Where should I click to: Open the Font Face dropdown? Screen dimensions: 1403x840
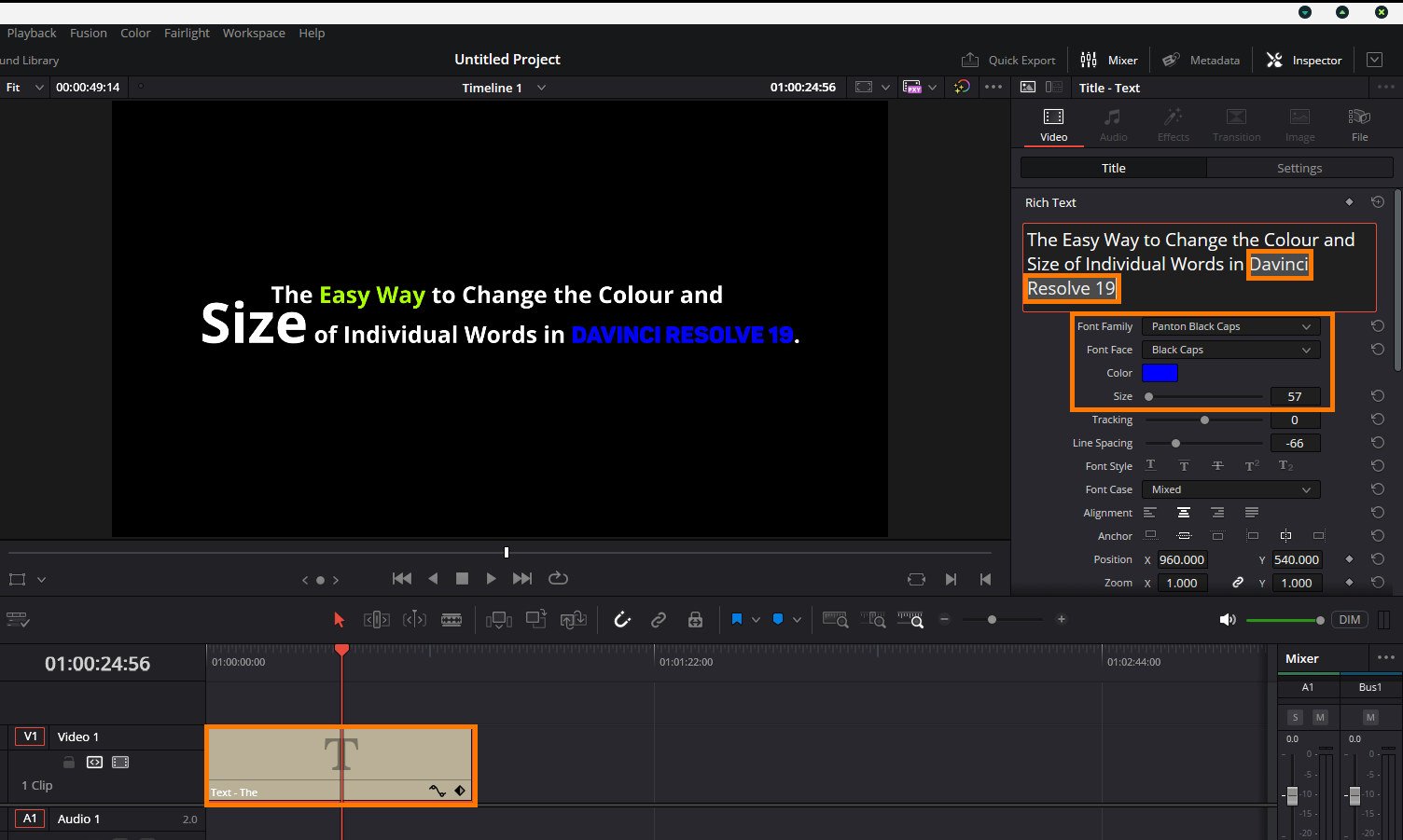click(1231, 350)
